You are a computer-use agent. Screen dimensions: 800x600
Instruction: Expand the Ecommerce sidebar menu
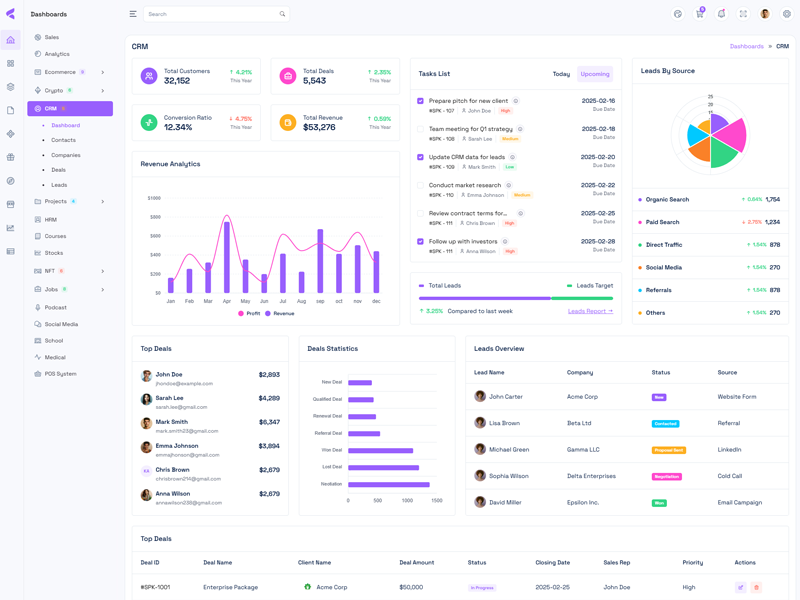coord(102,72)
